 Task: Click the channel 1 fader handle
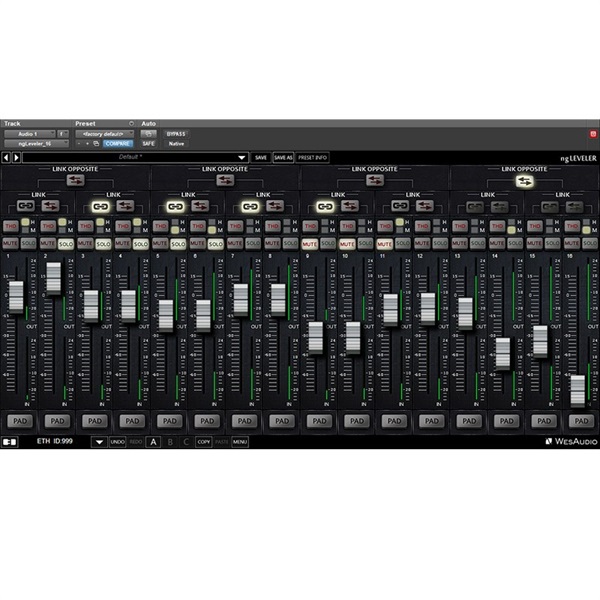click(x=16, y=295)
